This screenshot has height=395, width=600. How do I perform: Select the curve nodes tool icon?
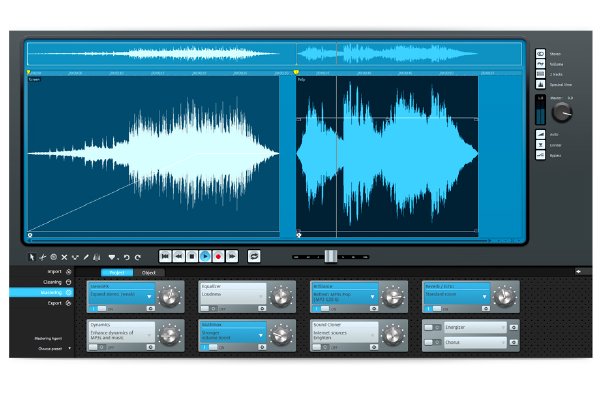(x=75, y=257)
